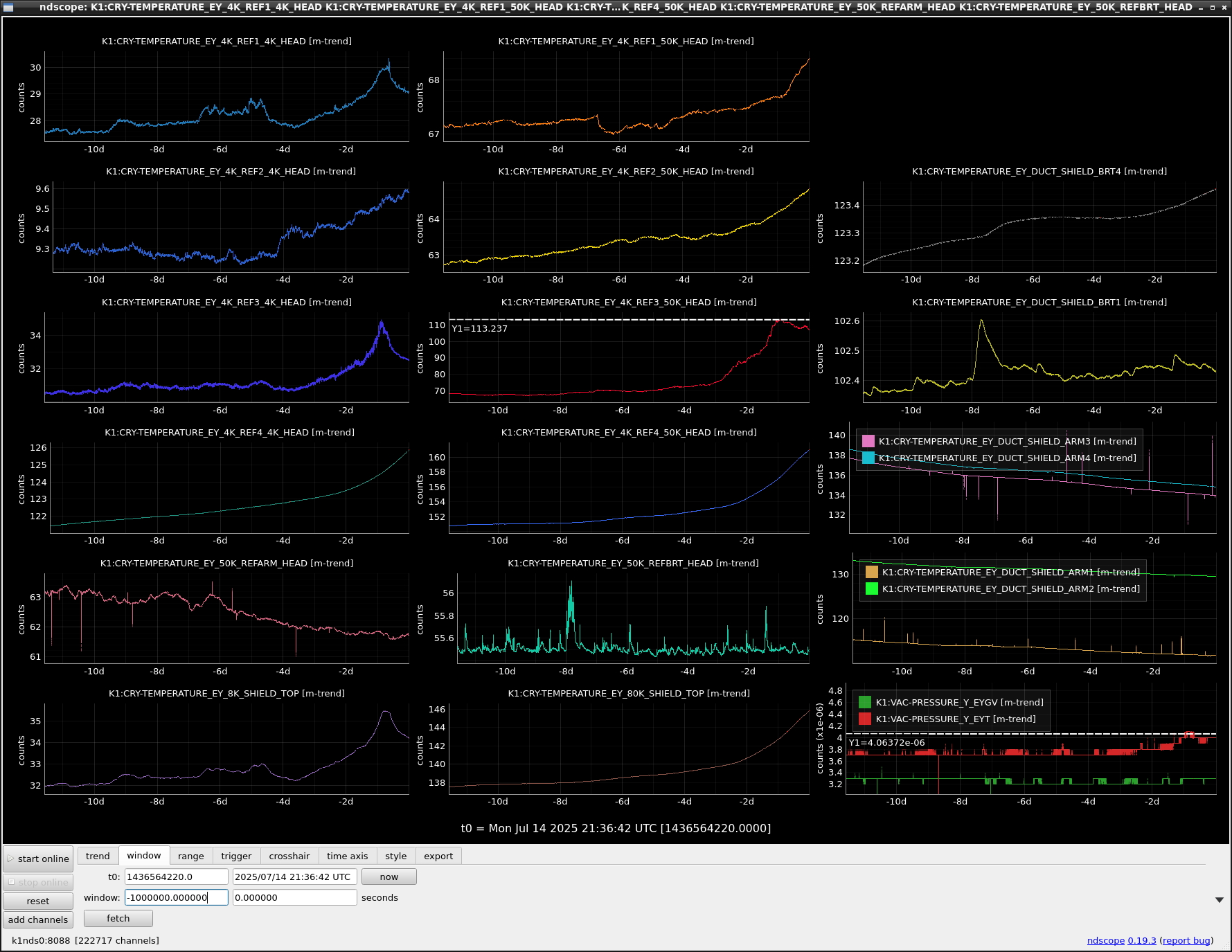
Task: Click the window end seconds field
Action: tap(295, 897)
